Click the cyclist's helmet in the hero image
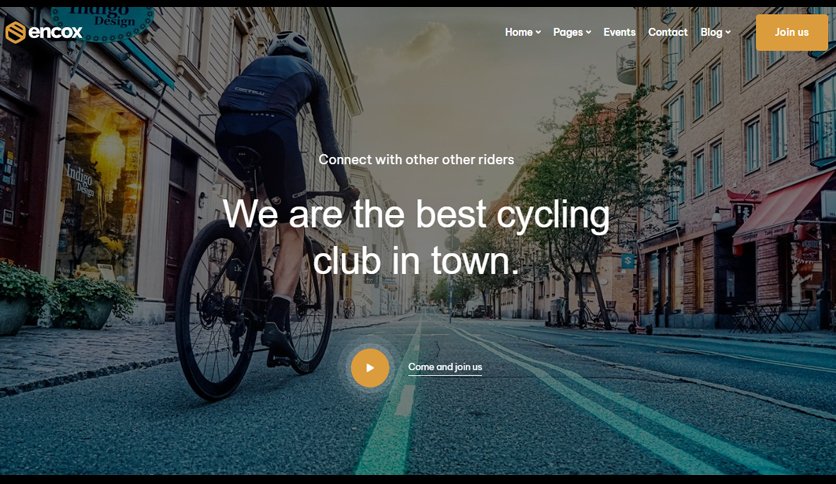The height and width of the screenshot is (484, 836). coord(290,45)
